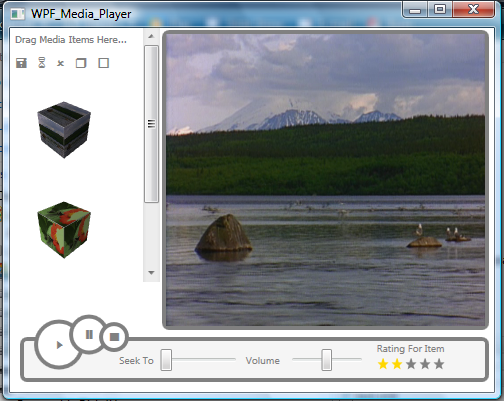Screen dimensions: 504x401
Task: Set rating to five stars
Action: coord(439,364)
